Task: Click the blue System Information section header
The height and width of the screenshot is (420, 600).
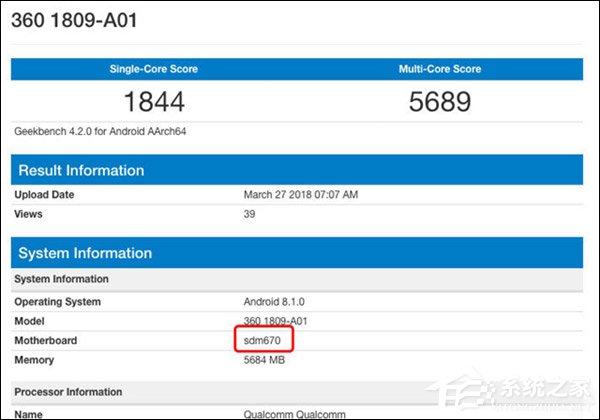Action: click(x=297, y=252)
